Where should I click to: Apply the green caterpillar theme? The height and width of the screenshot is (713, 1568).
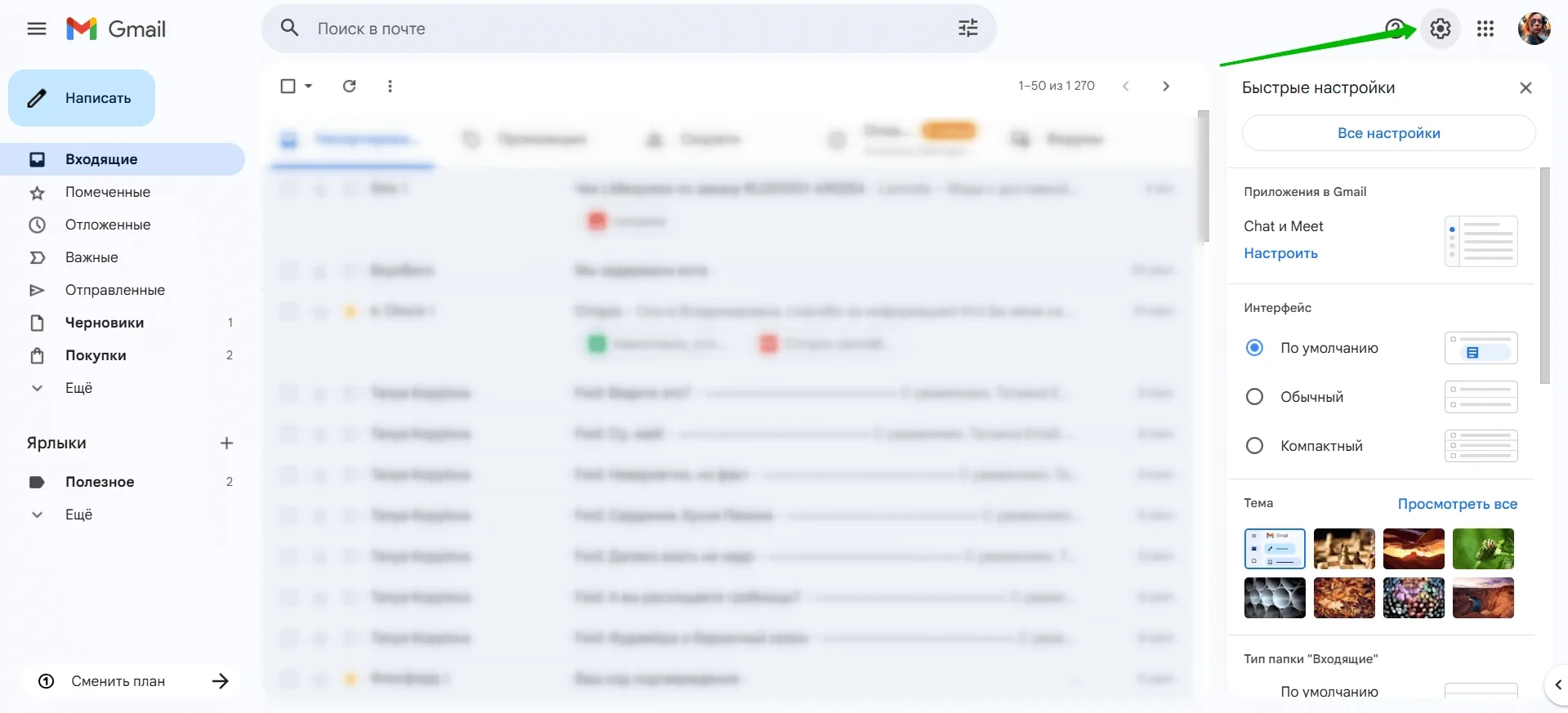coord(1483,549)
